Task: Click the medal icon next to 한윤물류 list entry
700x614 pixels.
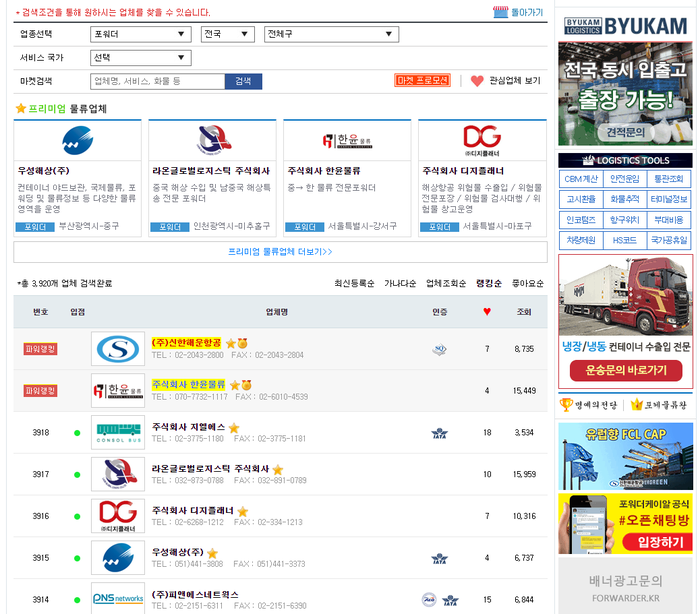Action: (246, 384)
